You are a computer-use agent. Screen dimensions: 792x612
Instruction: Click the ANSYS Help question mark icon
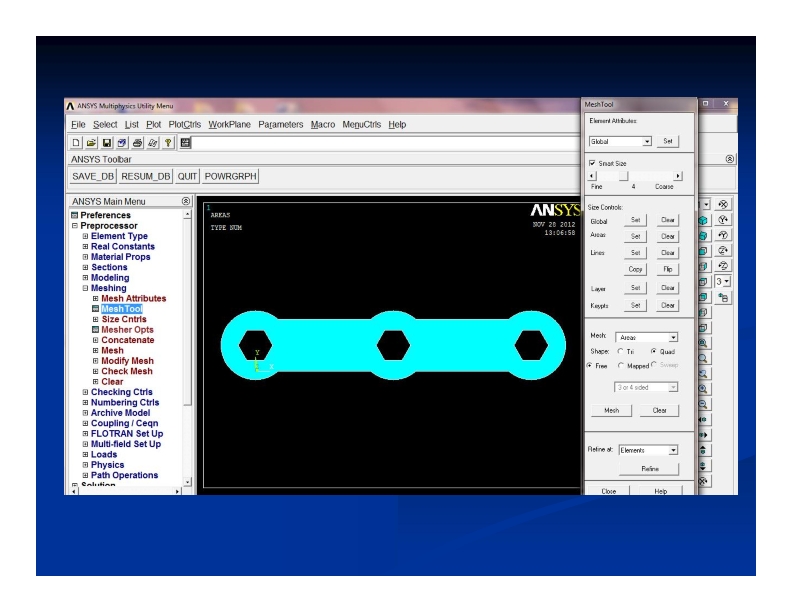coord(166,143)
